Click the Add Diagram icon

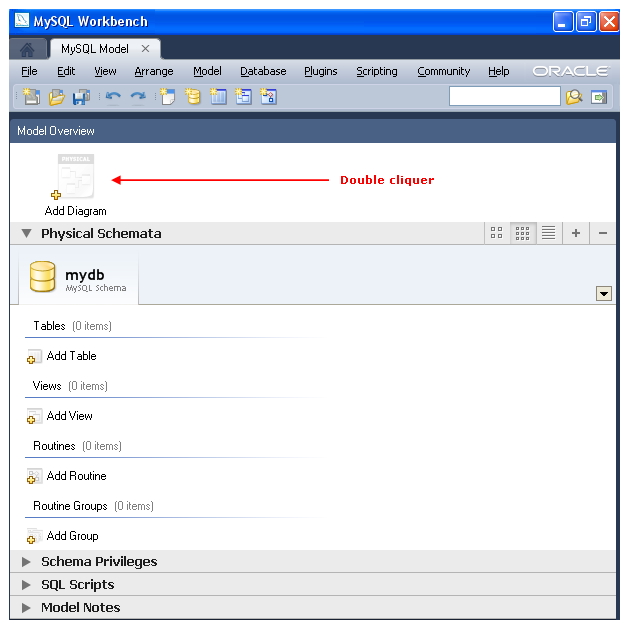coord(75,177)
